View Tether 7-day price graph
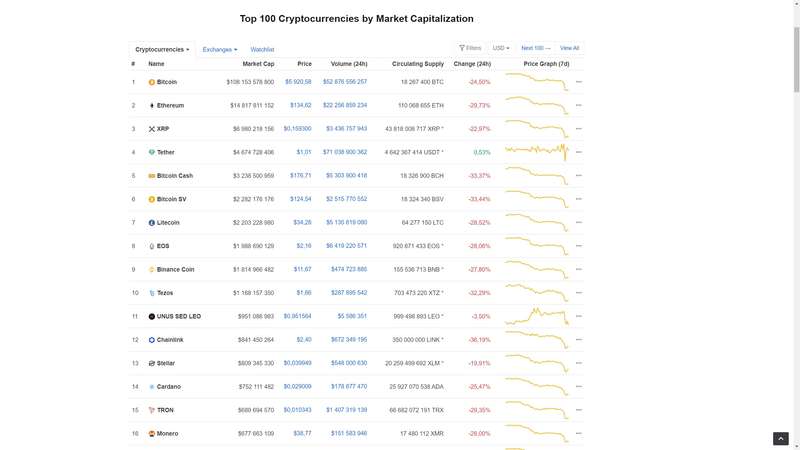This screenshot has height=450, width=800. 537,152
